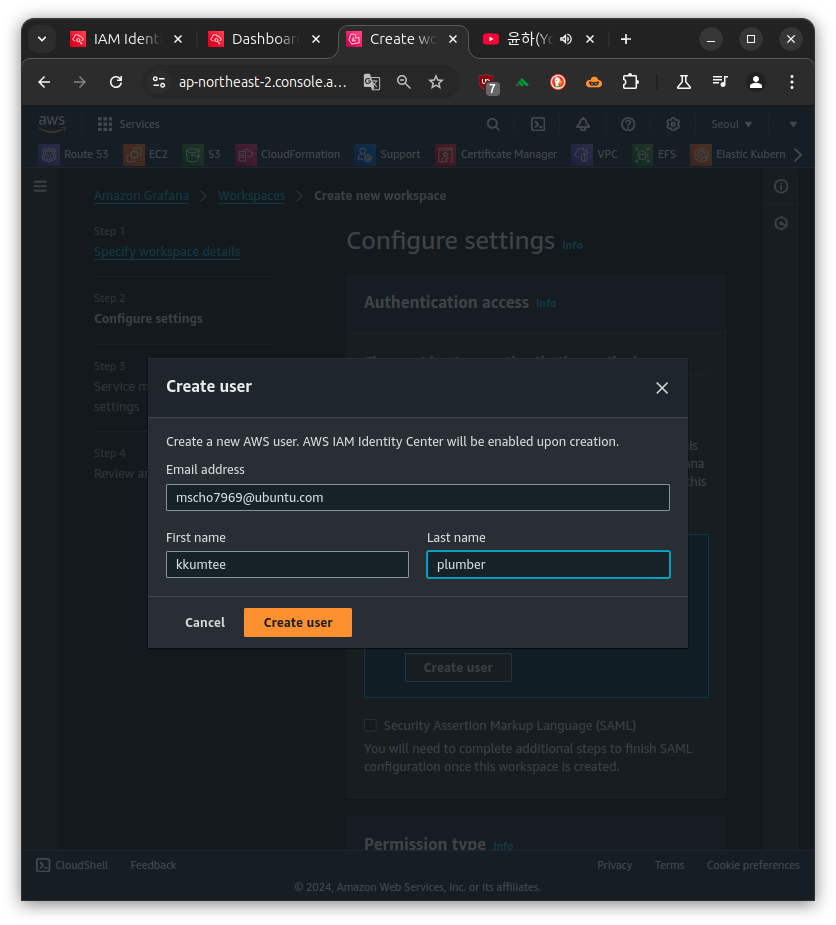
Task: Expand the favorites bar overflow chevron
Action: click(798, 155)
